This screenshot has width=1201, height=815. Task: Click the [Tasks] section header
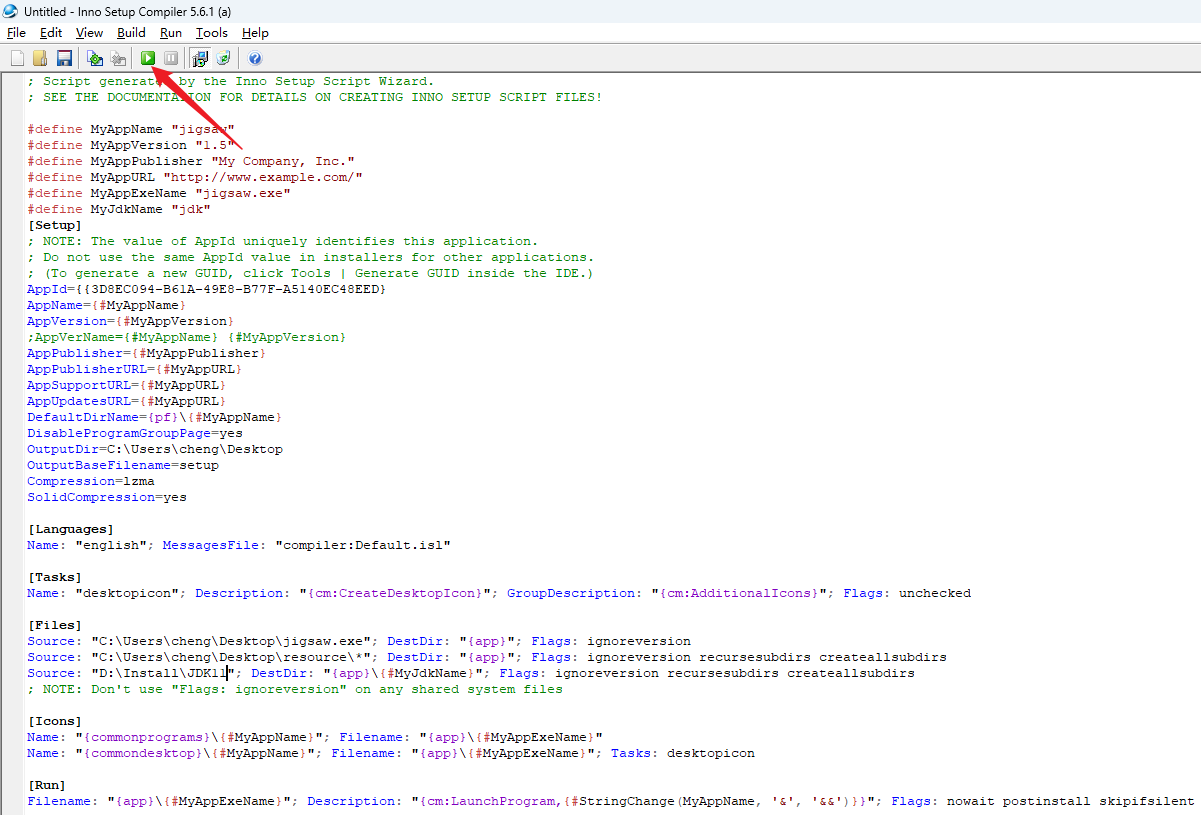[x=55, y=577]
